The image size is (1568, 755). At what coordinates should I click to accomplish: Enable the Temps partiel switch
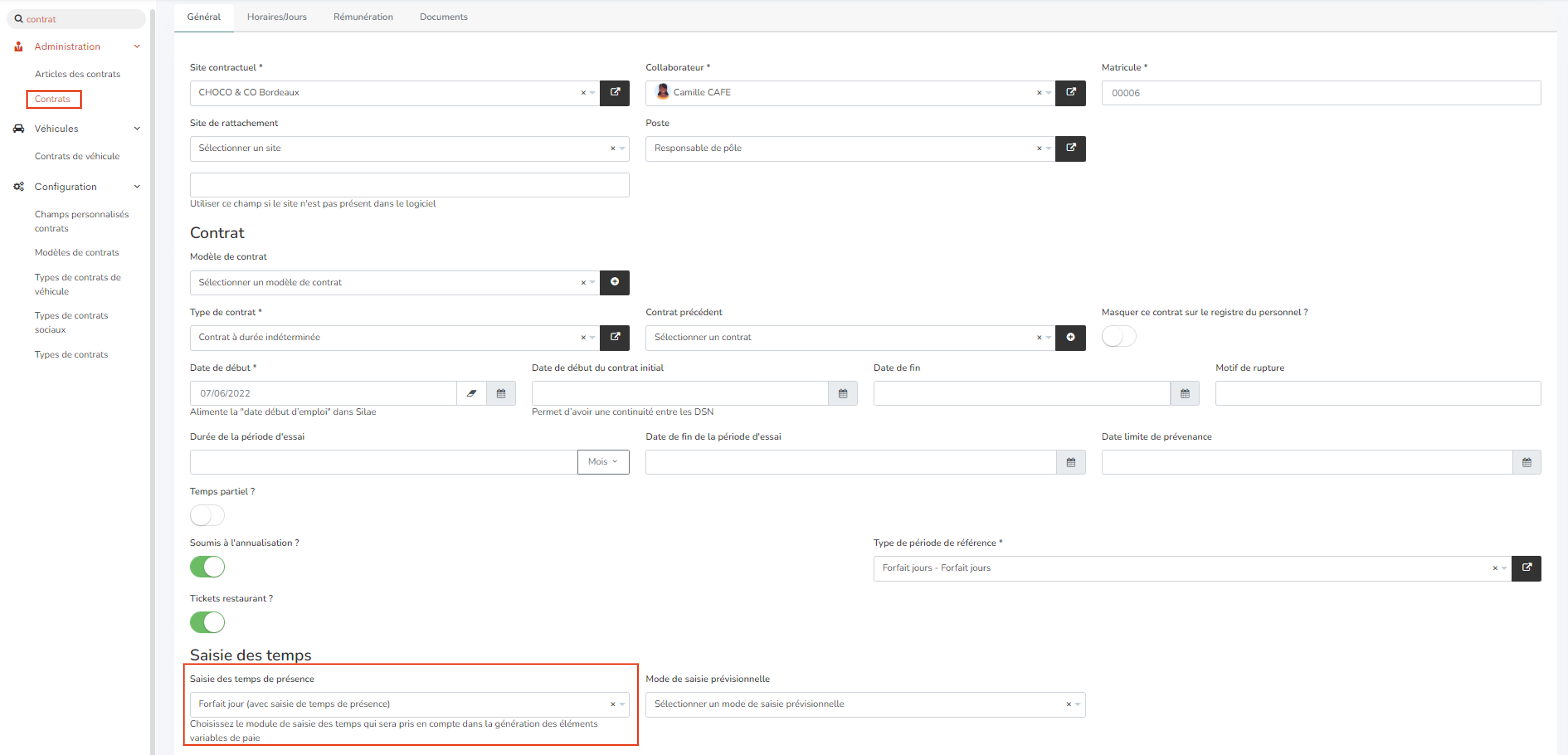click(x=207, y=515)
